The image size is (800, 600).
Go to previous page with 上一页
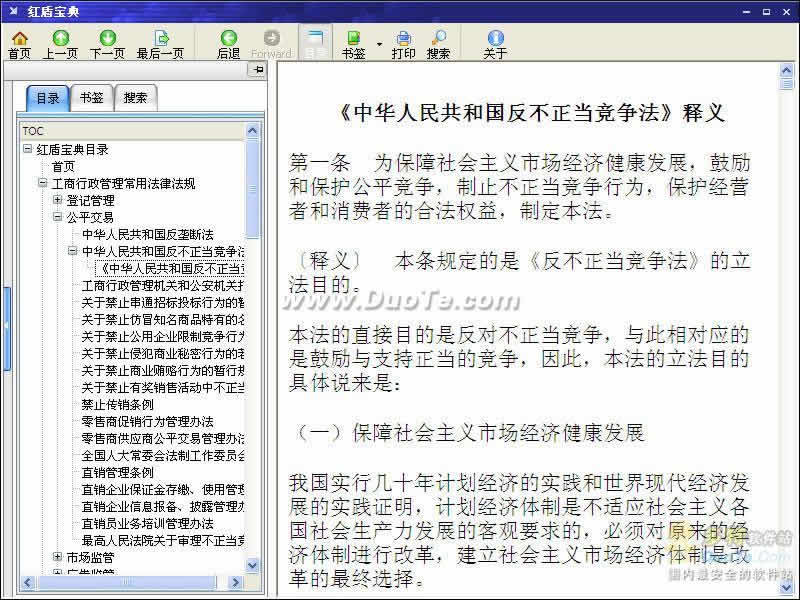click(60, 43)
